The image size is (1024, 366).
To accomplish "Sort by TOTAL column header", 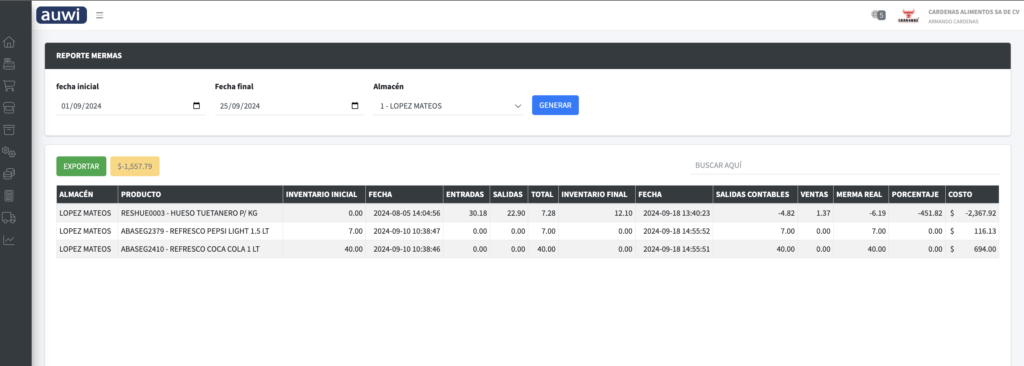I will click(543, 194).
